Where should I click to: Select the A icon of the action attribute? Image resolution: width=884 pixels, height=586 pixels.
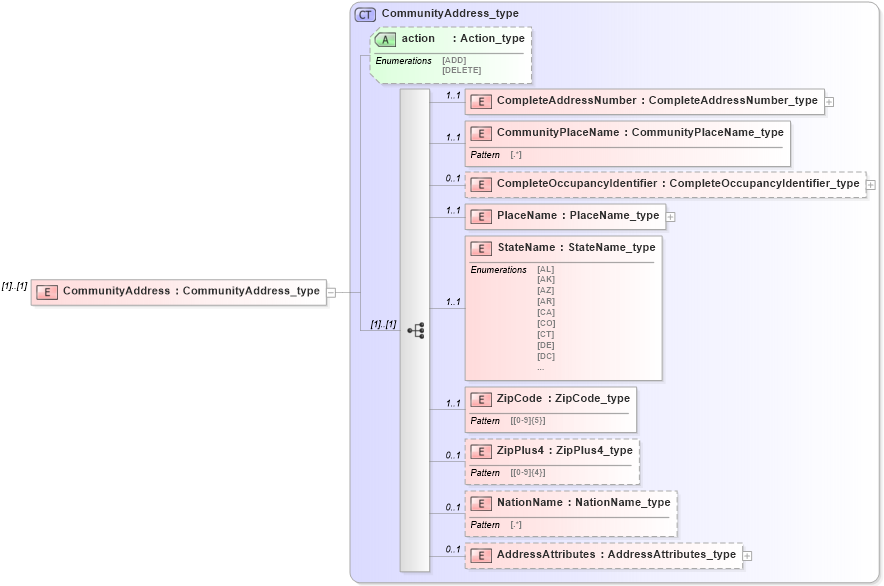[385, 39]
